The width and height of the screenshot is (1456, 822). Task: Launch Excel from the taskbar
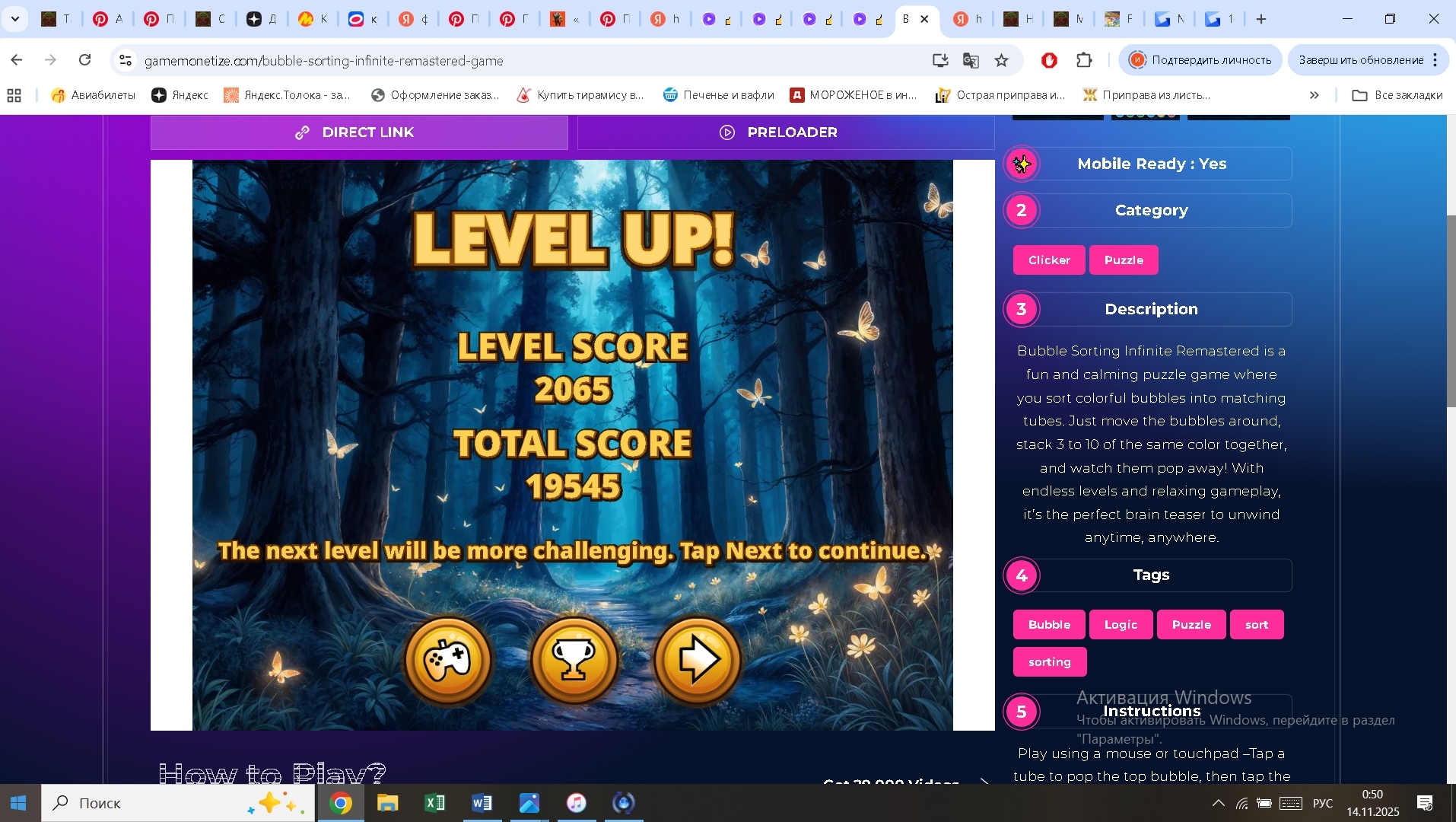tap(435, 803)
